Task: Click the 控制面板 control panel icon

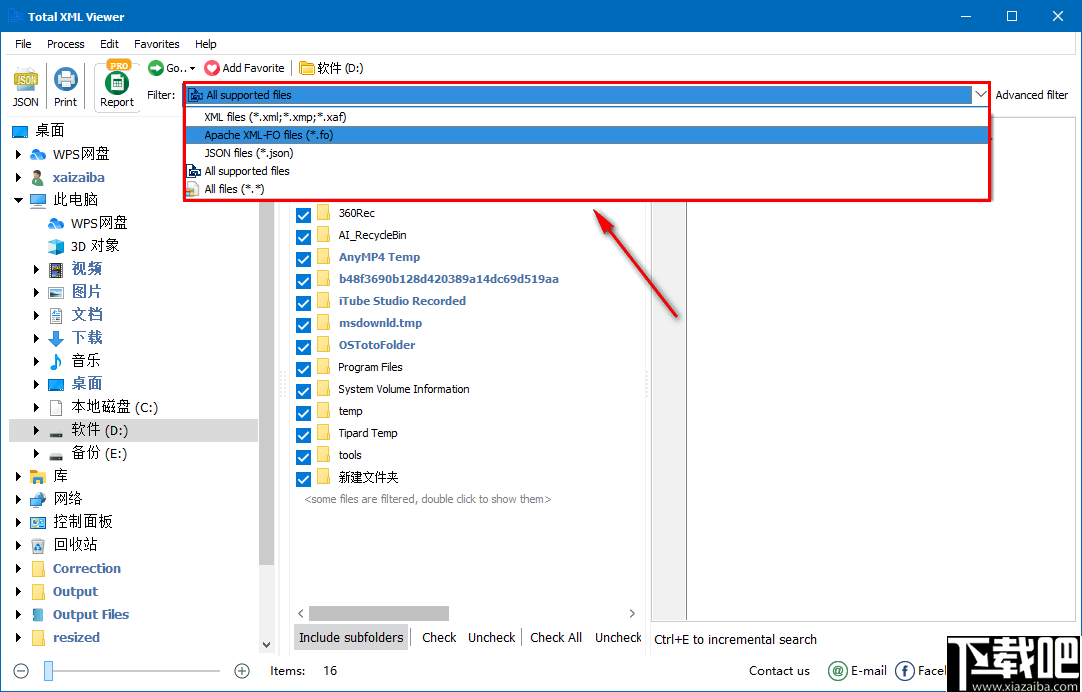Action: coord(38,522)
